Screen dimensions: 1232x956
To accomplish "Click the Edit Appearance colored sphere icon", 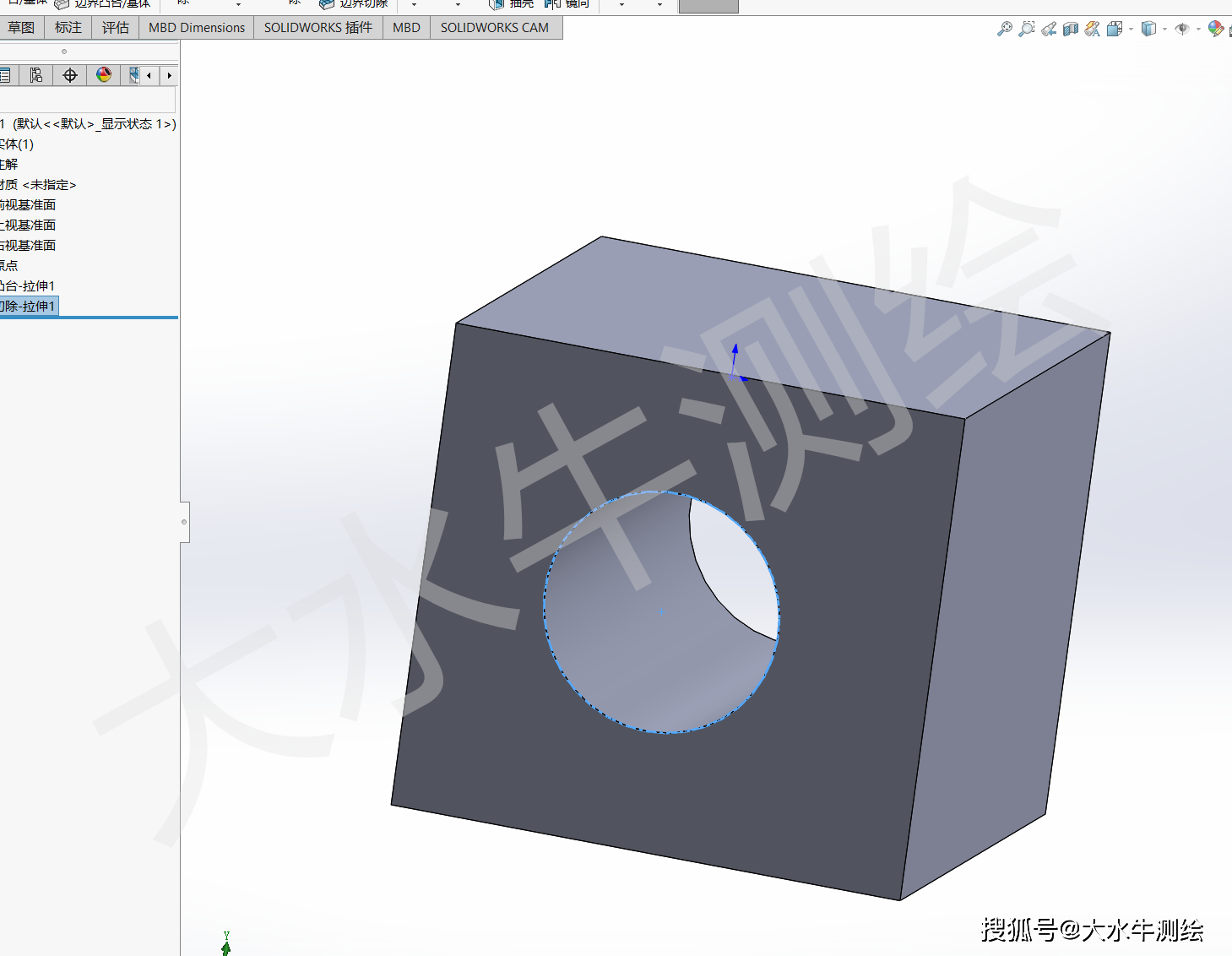I will click(1214, 29).
